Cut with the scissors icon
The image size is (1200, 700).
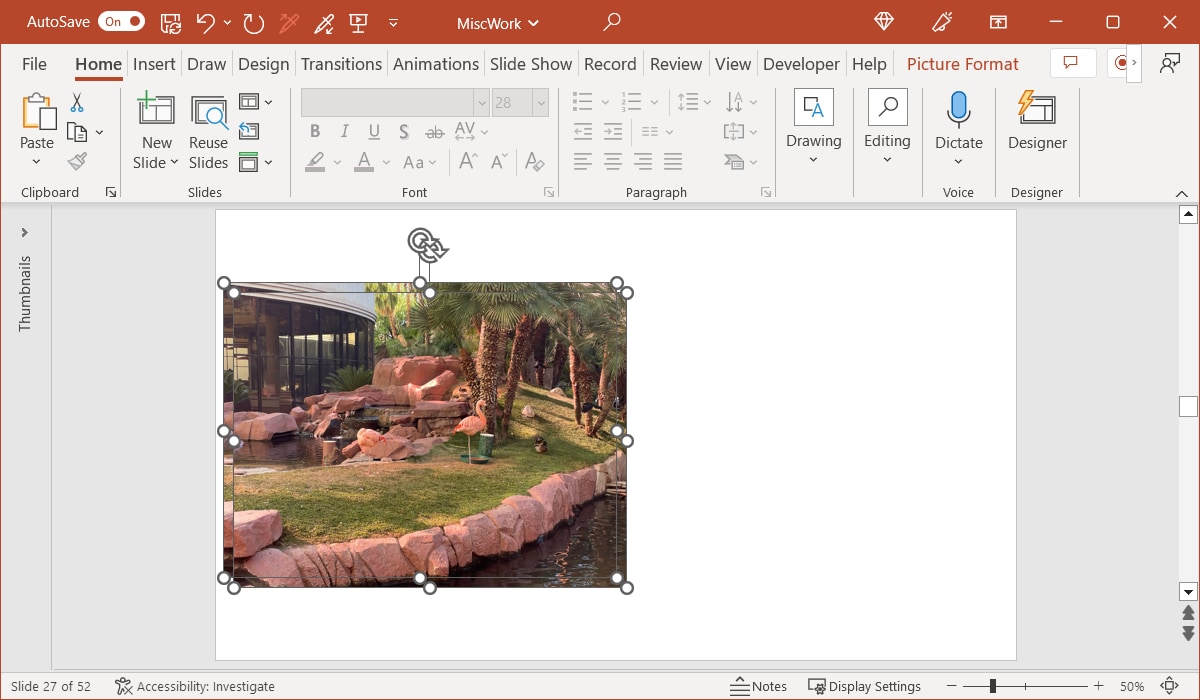tap(76, 102)
